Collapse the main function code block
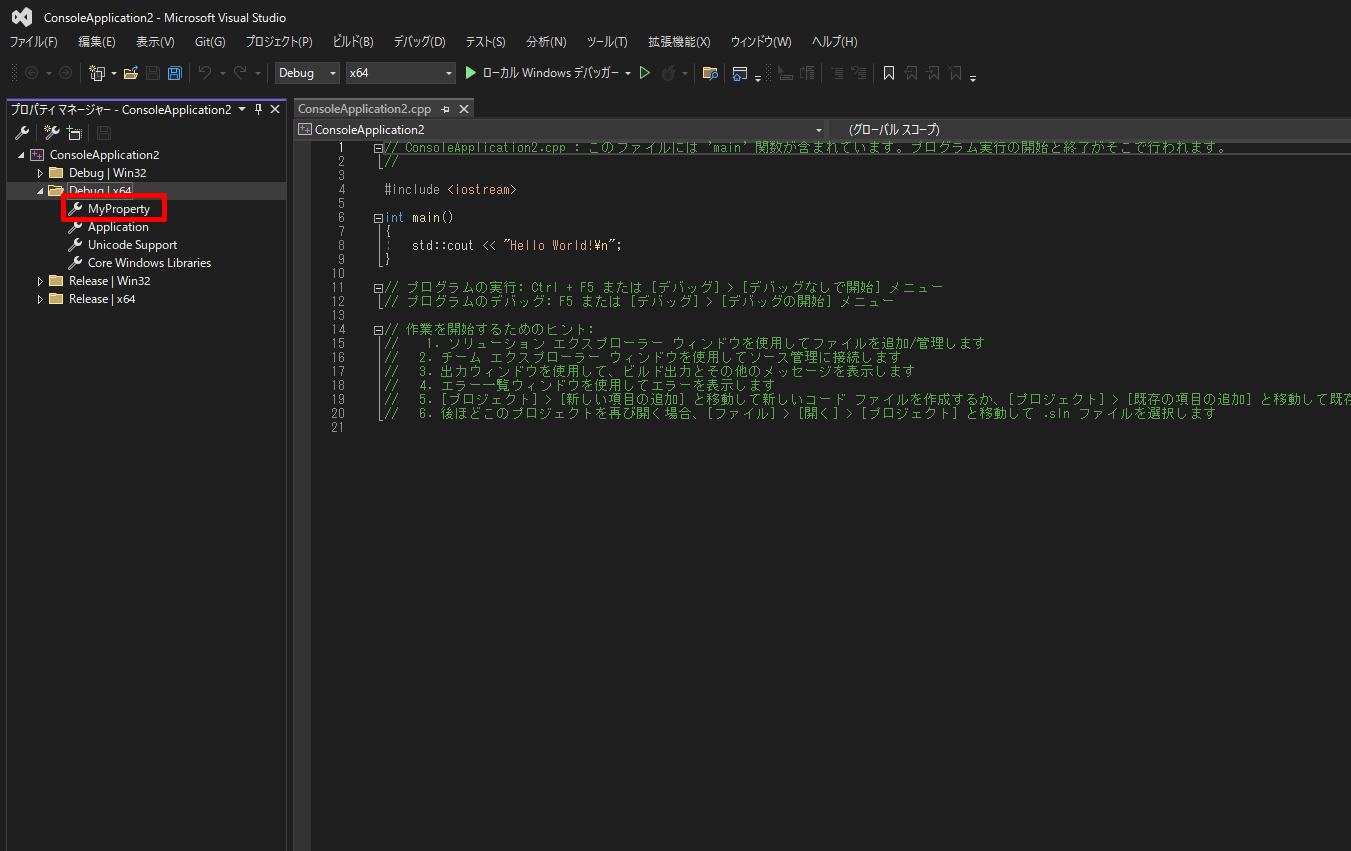The height and width of the screenshot is (851, 1351). click(x=377, y=217)
